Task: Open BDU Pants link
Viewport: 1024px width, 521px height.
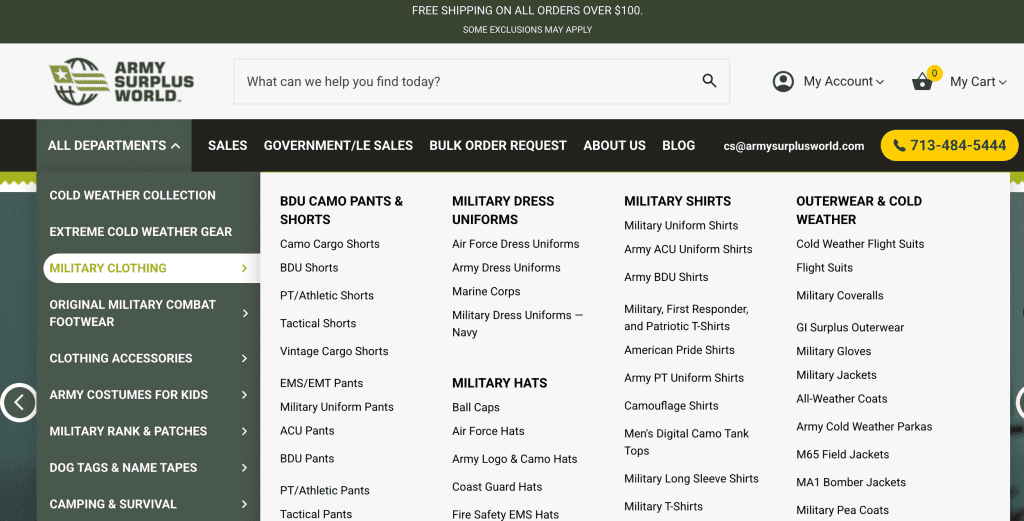Action: [x=307, y=459]
